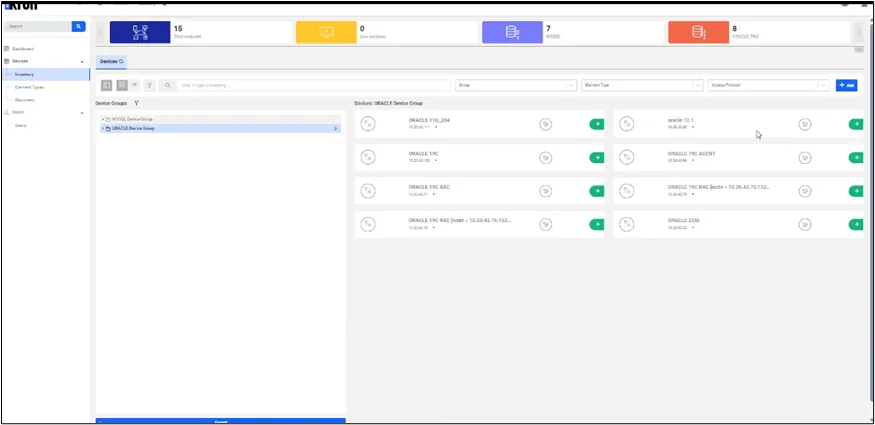875x425 pixels.
Task: Click the pin icon beside the view buttons
Action: [150, 85]
